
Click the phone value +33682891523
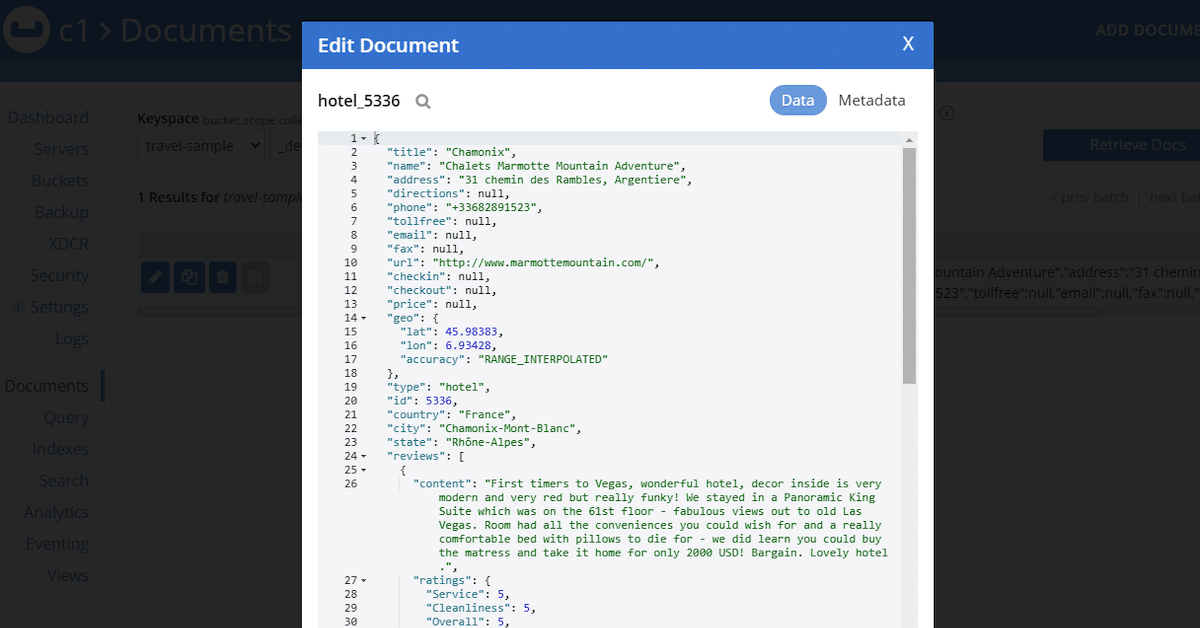tap(489, 207)
